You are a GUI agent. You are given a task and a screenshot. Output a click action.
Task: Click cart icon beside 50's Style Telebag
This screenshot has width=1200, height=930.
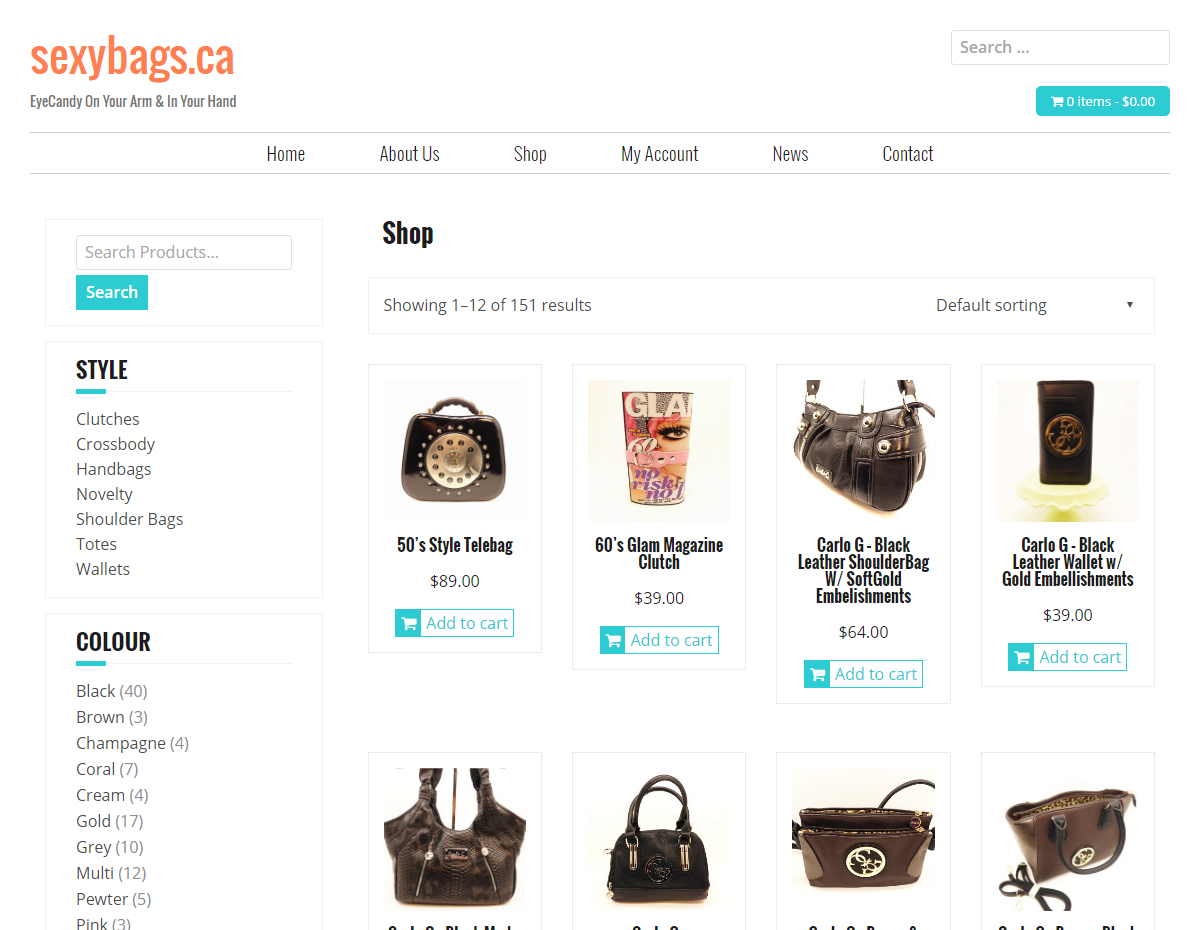point(409,623)
